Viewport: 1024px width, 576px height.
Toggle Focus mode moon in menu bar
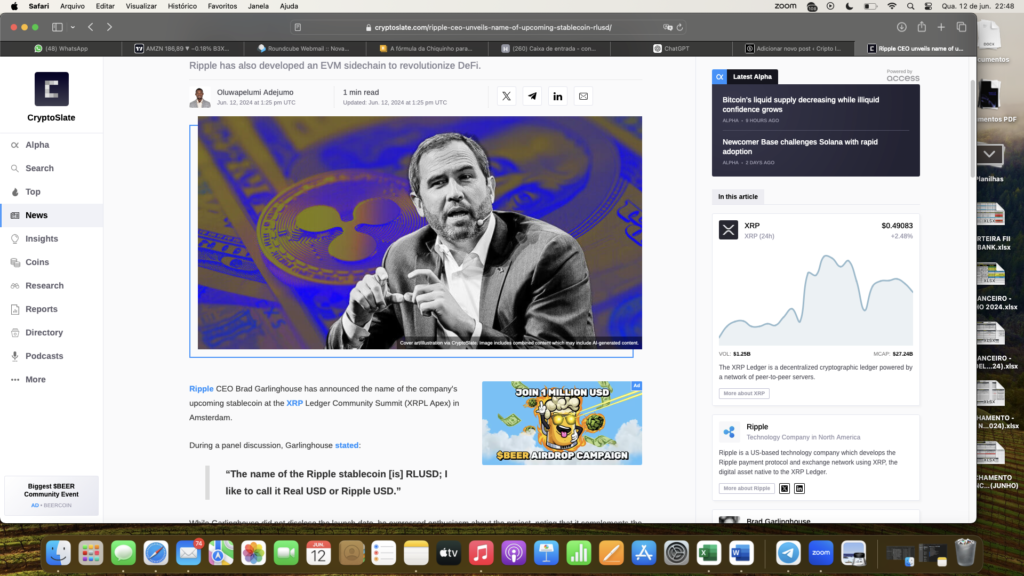pyautogui.click(x=849, y=7)
